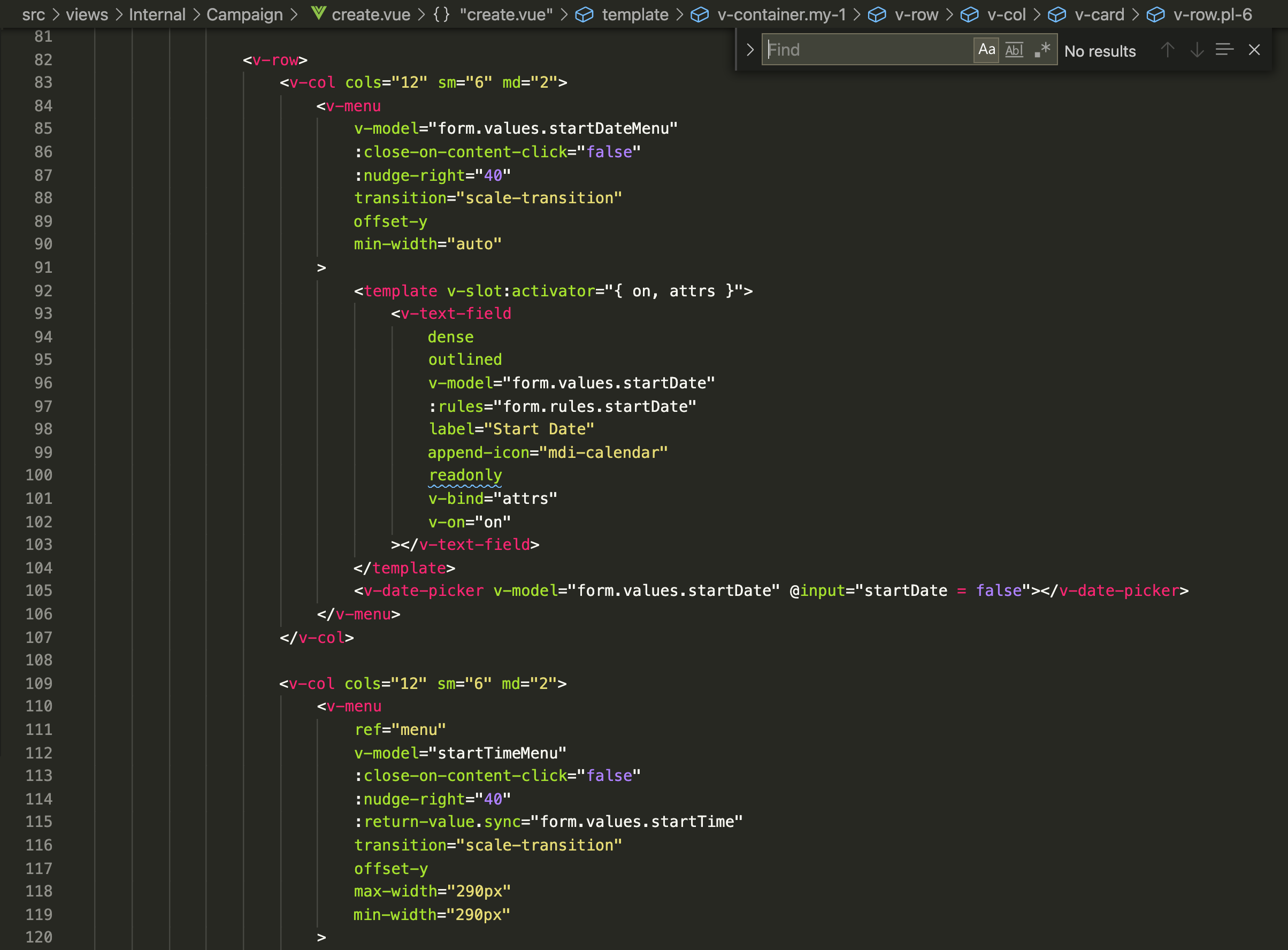Click v-model="form.values.startDateMenu" text

pyautogui.click(x=516, y=128)
